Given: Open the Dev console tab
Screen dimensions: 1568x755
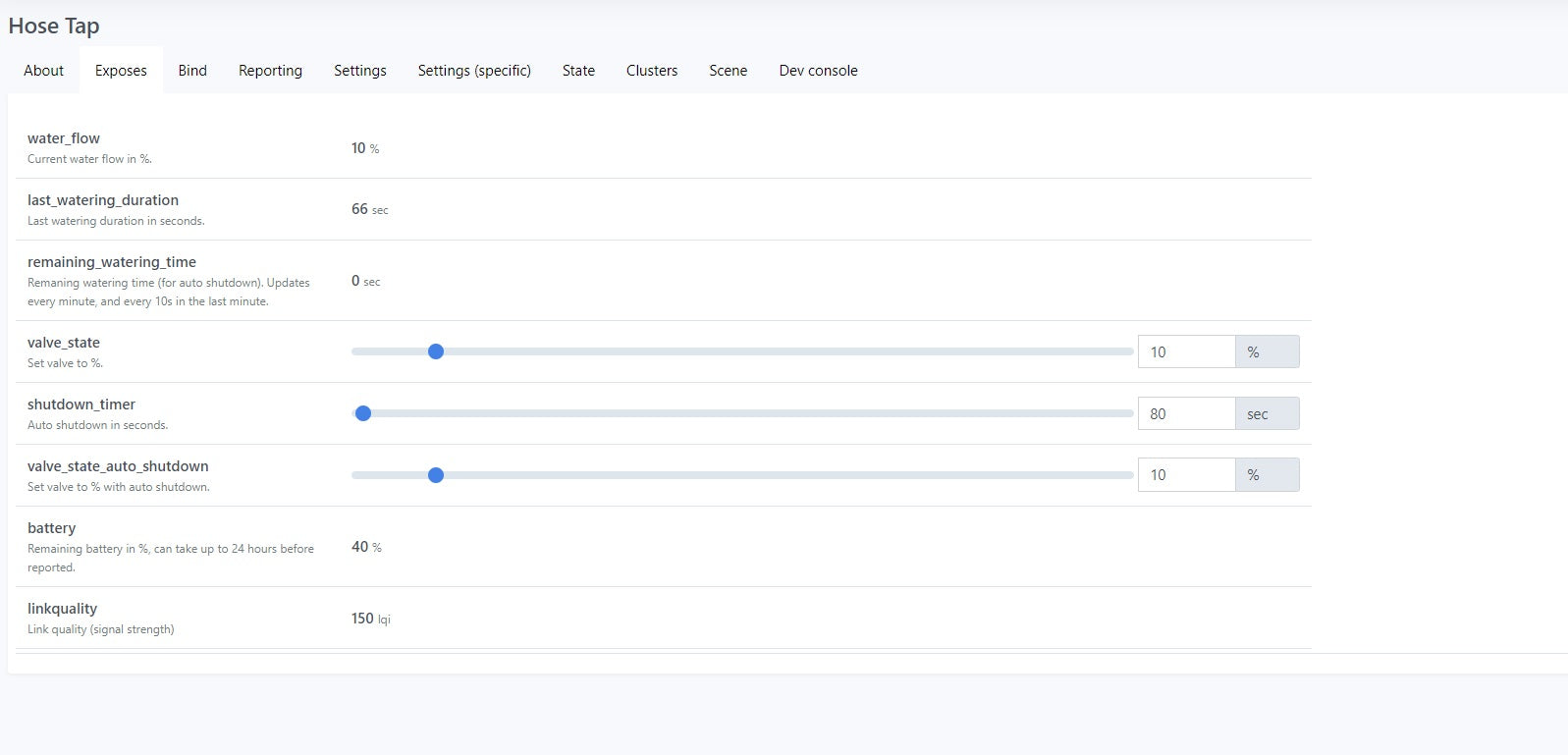Looking at the screenshot, I should point(818,71).
